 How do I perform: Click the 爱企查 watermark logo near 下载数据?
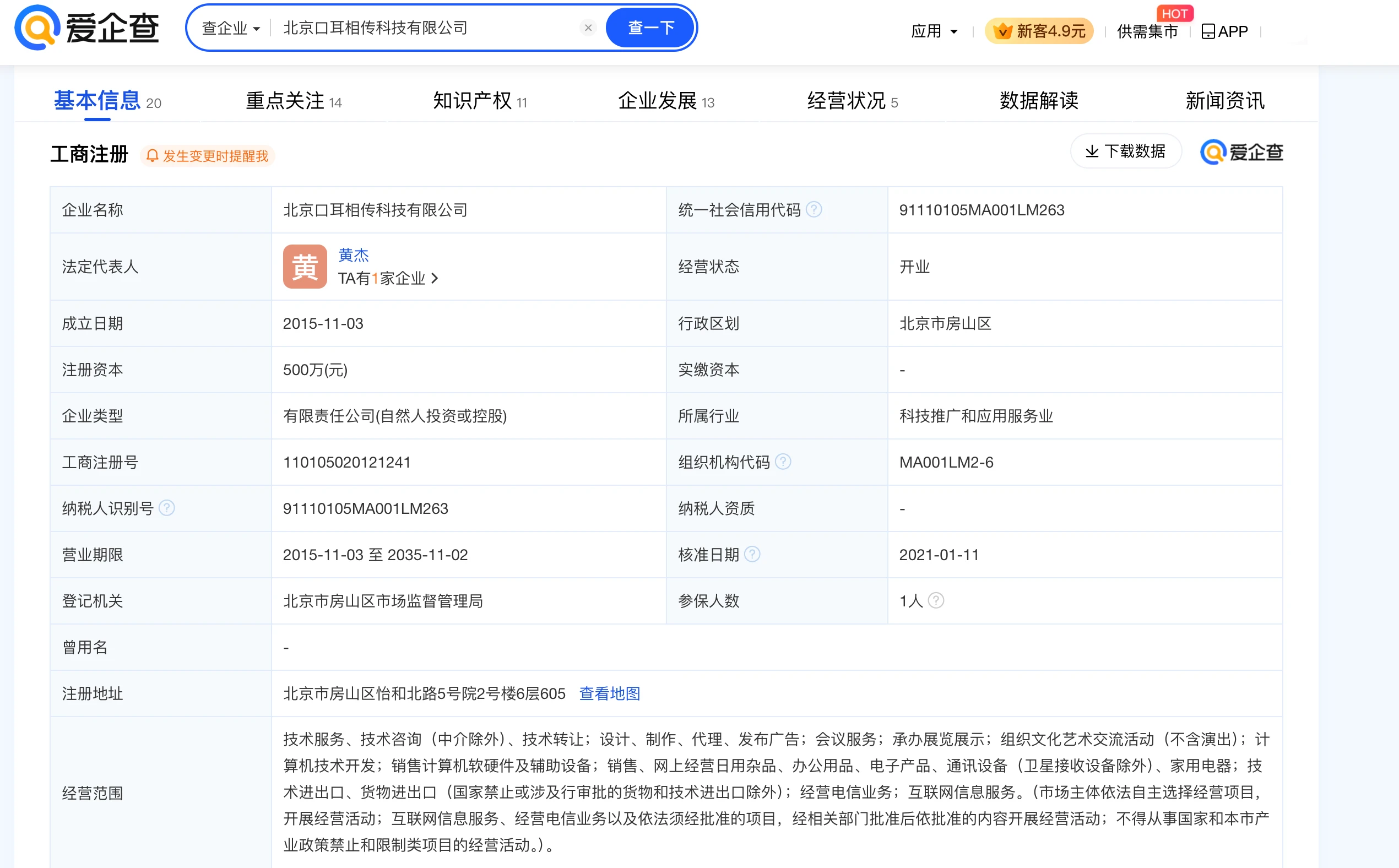[1241, 151]
